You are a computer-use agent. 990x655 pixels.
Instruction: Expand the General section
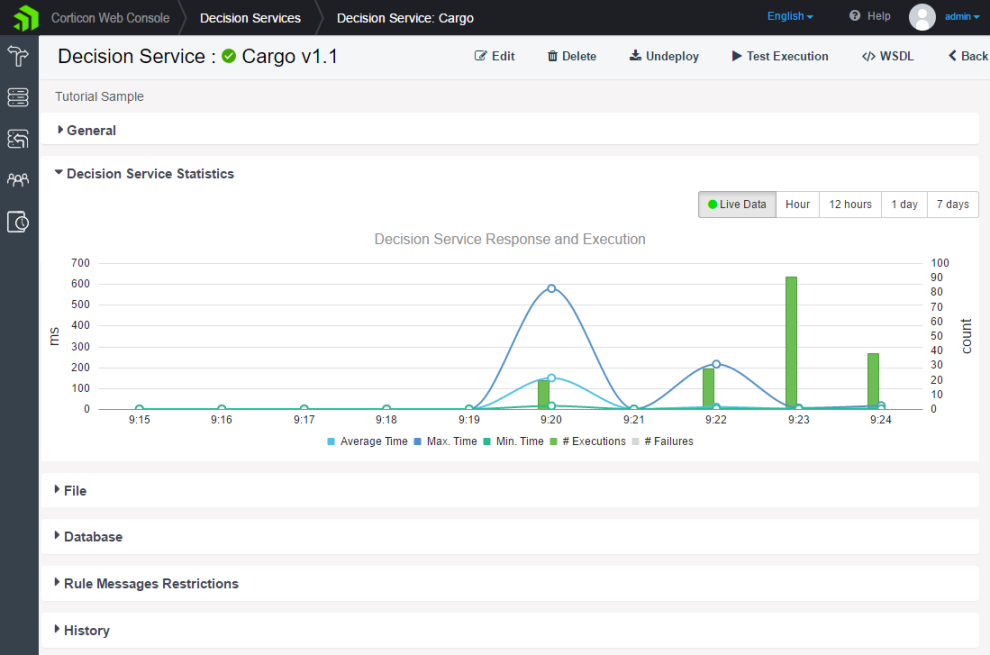86,130
